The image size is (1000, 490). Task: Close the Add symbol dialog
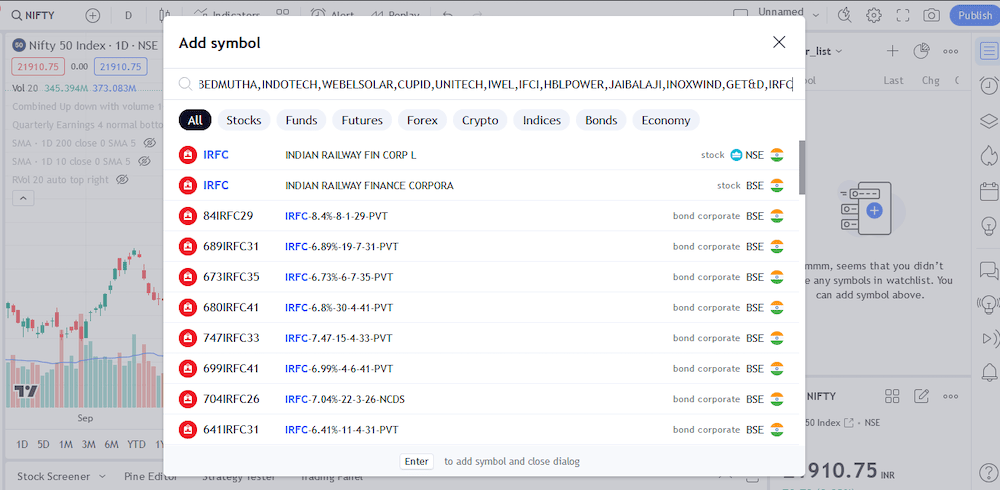779,42
